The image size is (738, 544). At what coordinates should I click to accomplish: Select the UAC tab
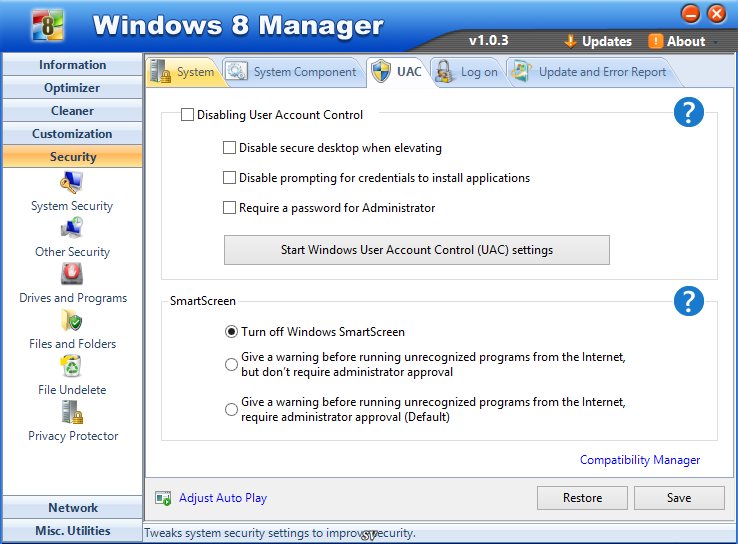(398, 72)
